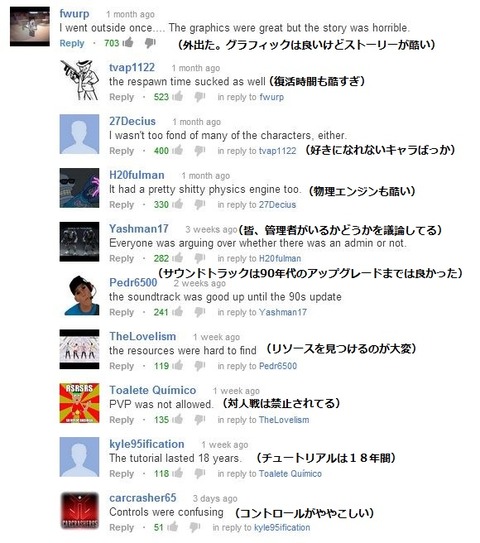Thumbs up tvap1122's respawn comment
Viewport: 480px width, 543px height.
(x=177, y=96)
